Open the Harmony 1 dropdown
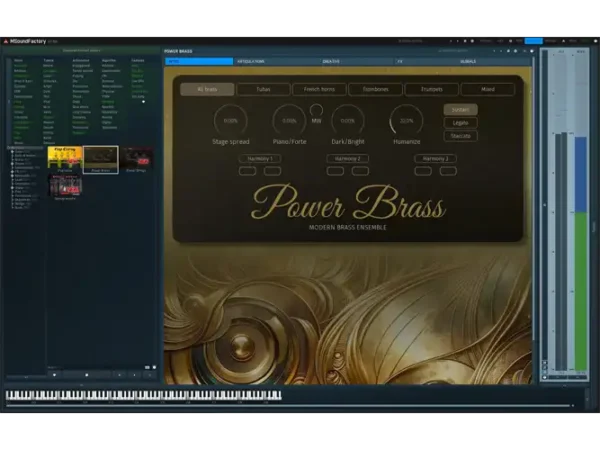 [260, 158]
